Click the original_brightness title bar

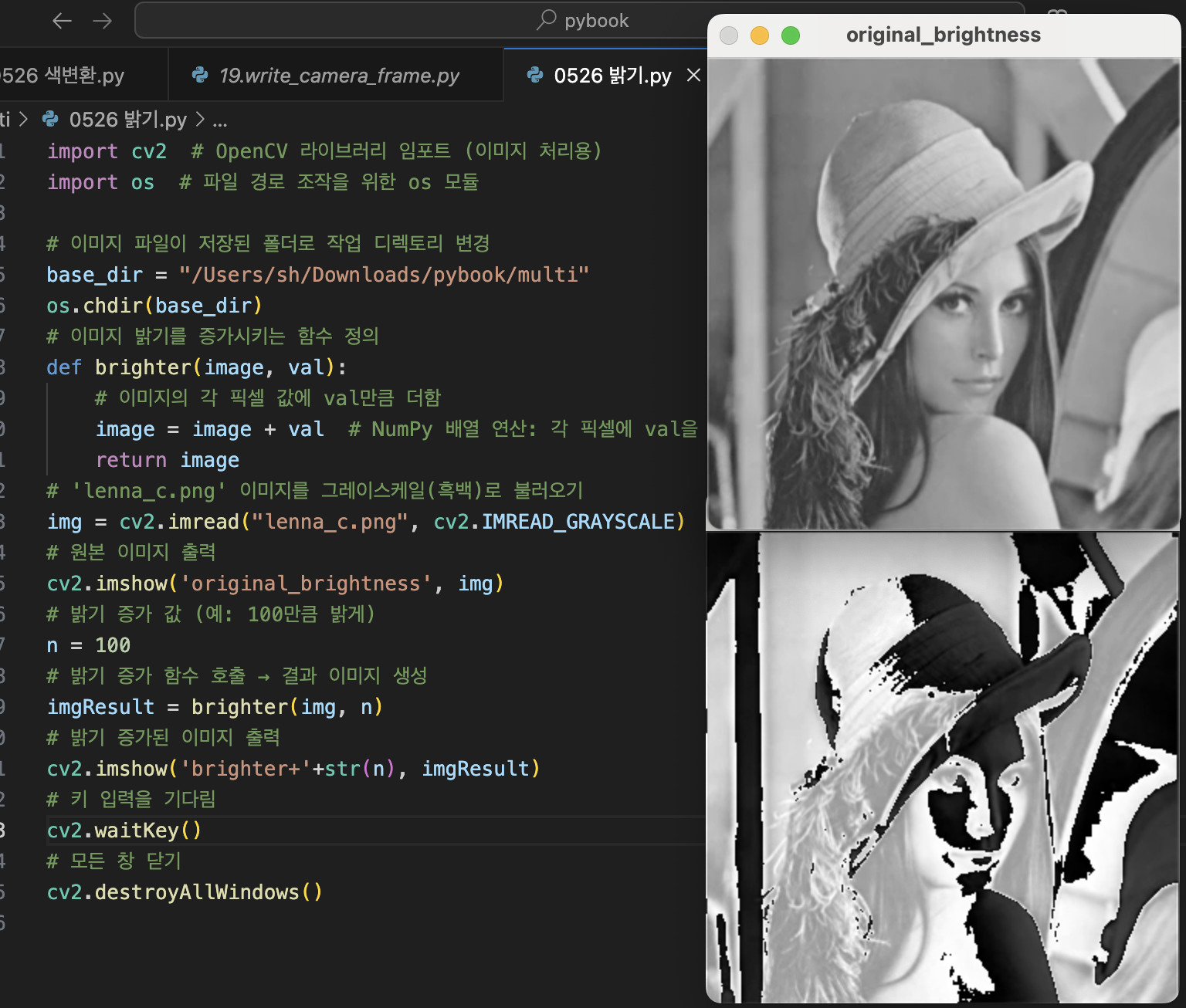pos(944,35)
